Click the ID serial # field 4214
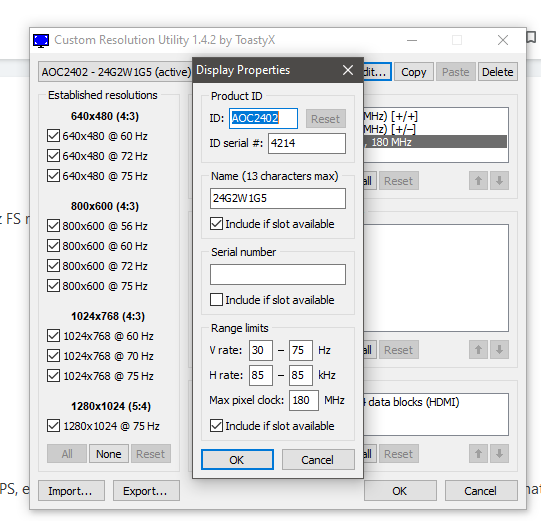This screenshot has height=521, width=541. pos(307,143)
